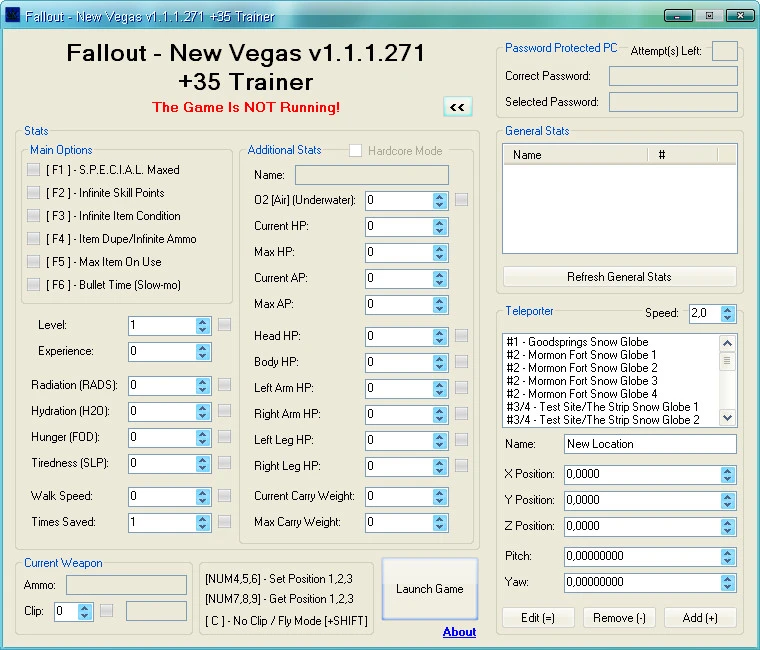Image resolution: width=760 pixels, height=650 pixels.
Task: Increase Level value with up arrow
Action: pos(203,321)
